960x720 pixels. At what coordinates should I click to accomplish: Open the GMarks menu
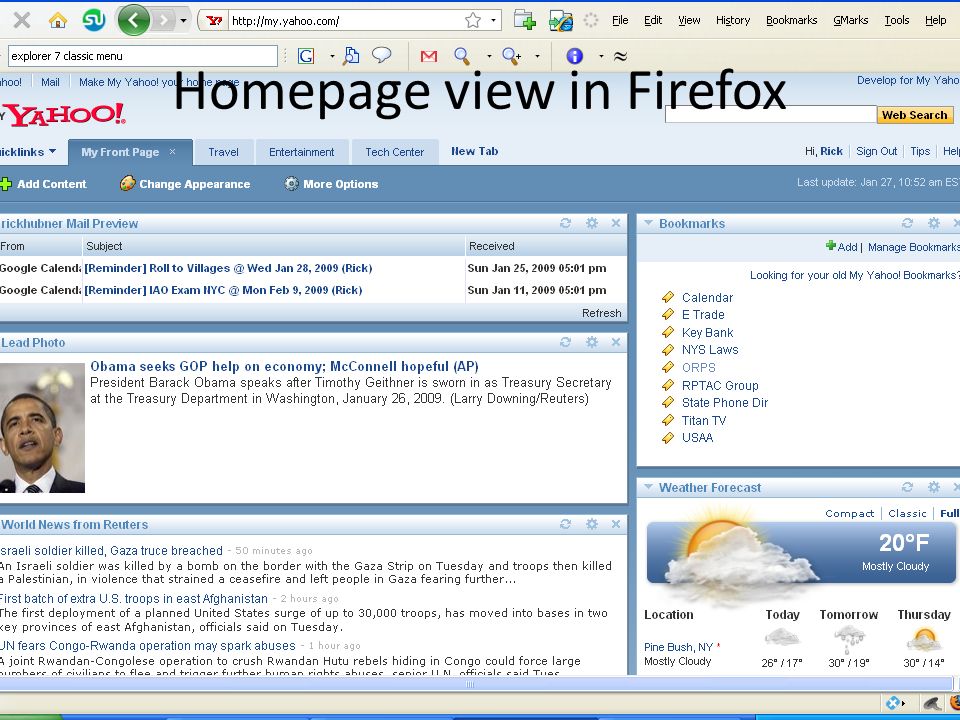click(850, 20)
